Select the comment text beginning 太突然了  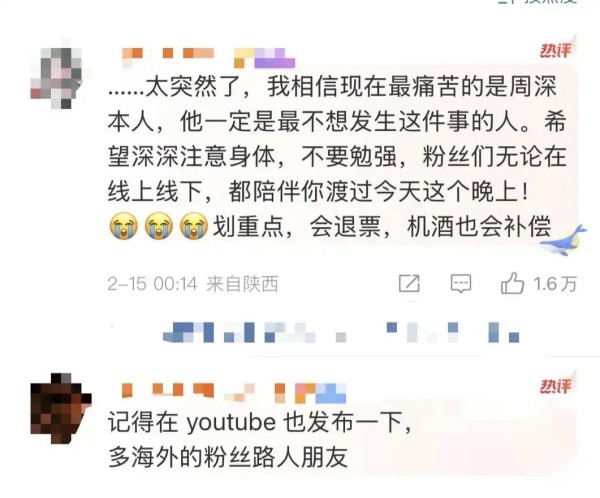pos(337,157)
